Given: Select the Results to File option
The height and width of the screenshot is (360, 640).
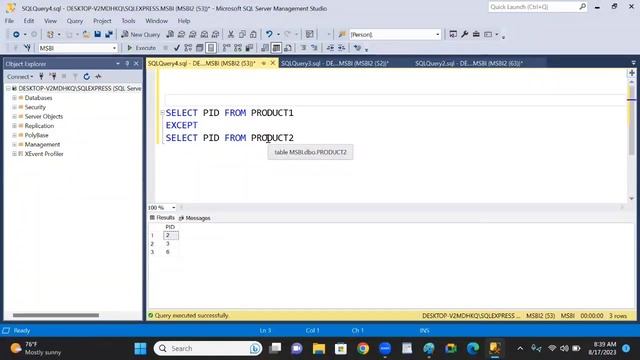Looking at the screenshot, I should click(x=288, y=48).
